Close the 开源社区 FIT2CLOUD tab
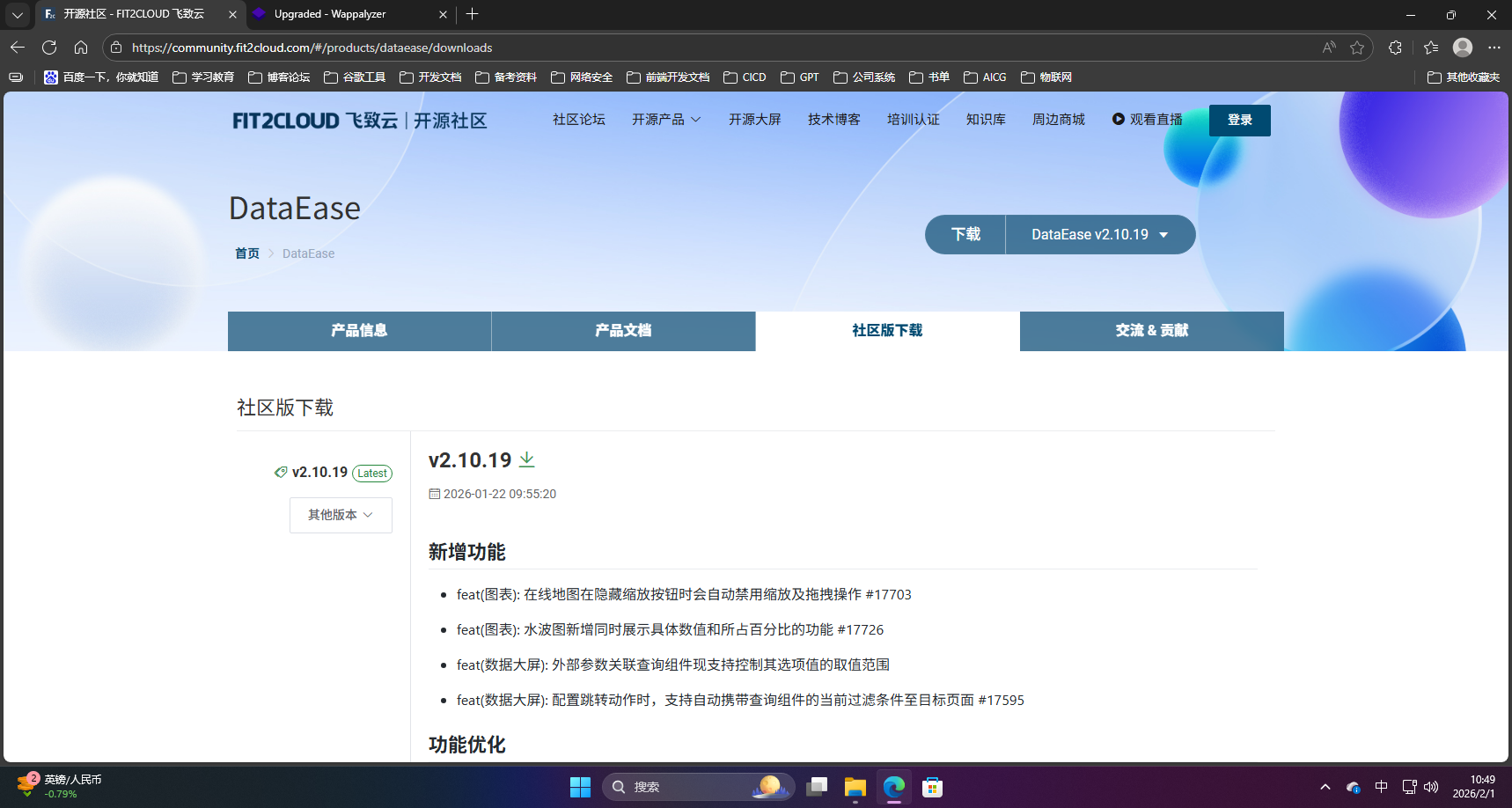 click(x=232, y=14)
